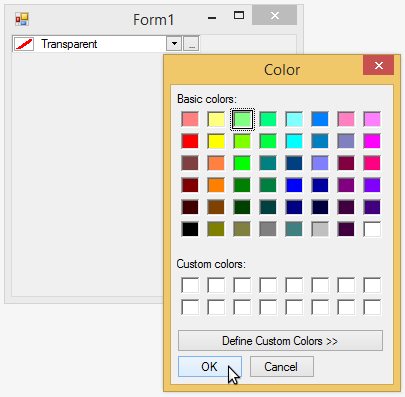Select the black basic color swatch
The height and width of the screenshot is (397, 405).
[190, 229]
